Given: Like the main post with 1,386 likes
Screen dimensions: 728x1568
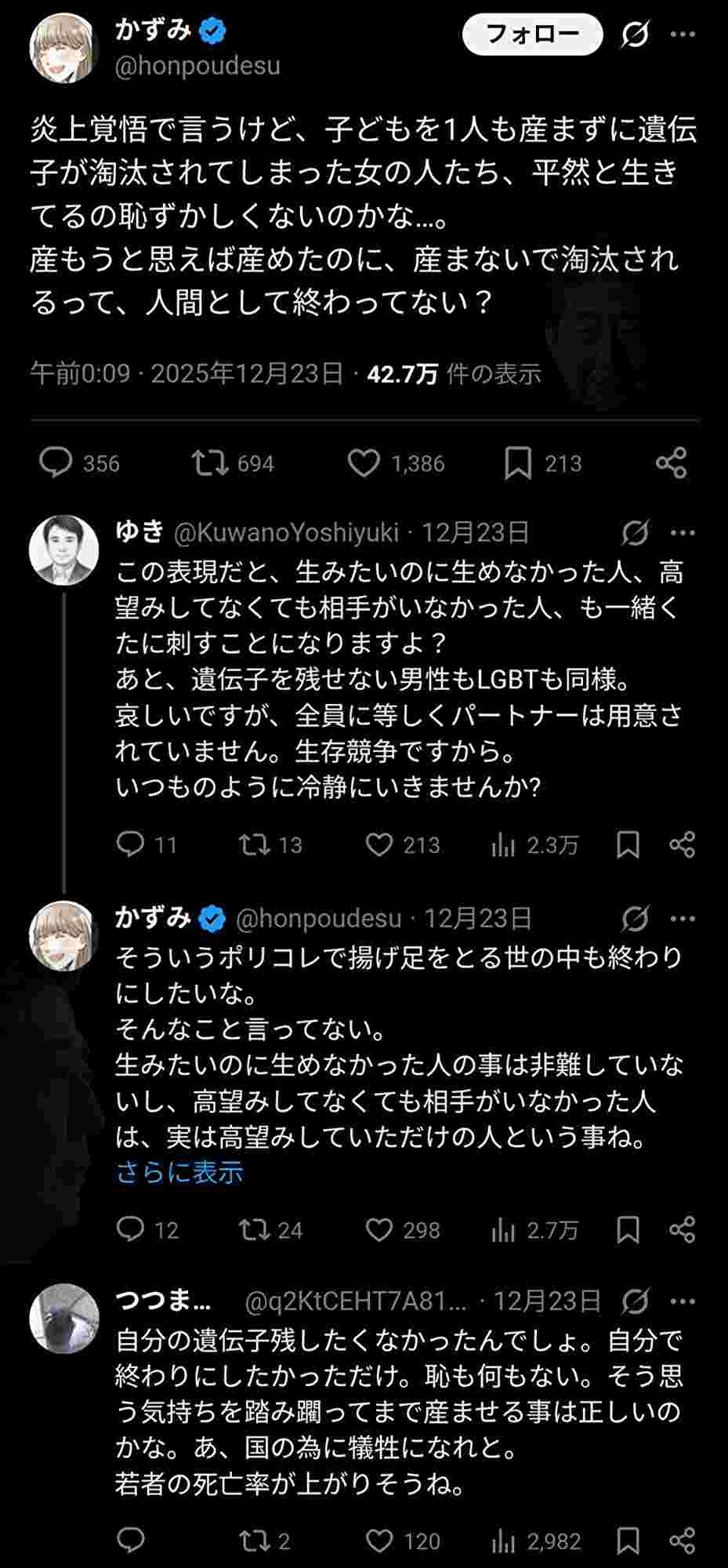Looking at the screenshot, I should pos(364,463).
